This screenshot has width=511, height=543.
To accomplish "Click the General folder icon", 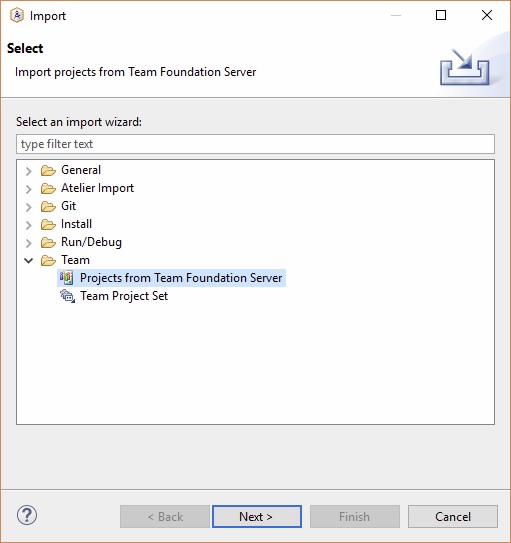I will coord(48,170).
